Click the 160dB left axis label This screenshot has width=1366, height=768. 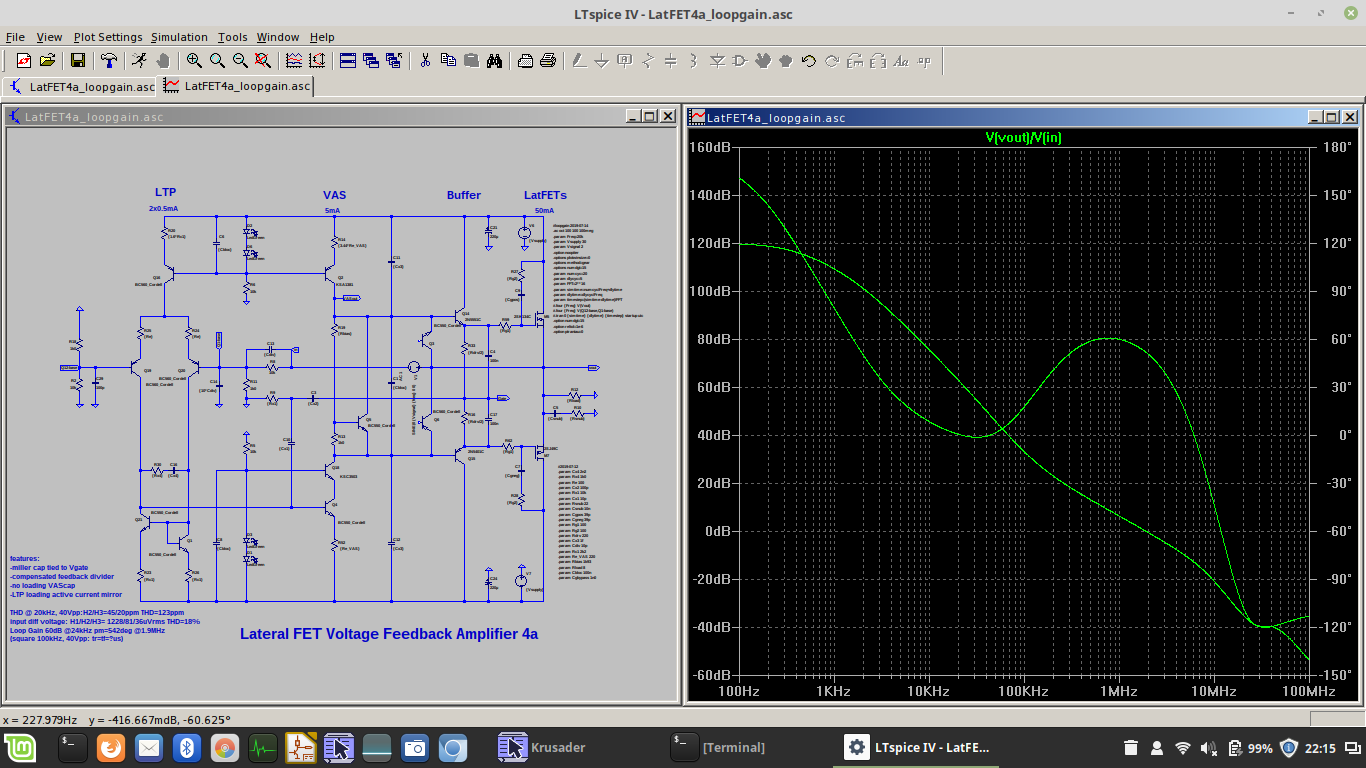point(711,146)
